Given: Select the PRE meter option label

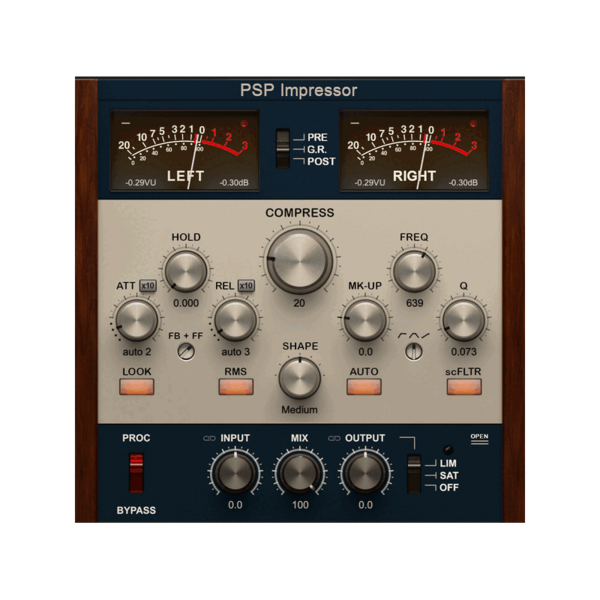Looking at the screenshot, I should 317,137.
